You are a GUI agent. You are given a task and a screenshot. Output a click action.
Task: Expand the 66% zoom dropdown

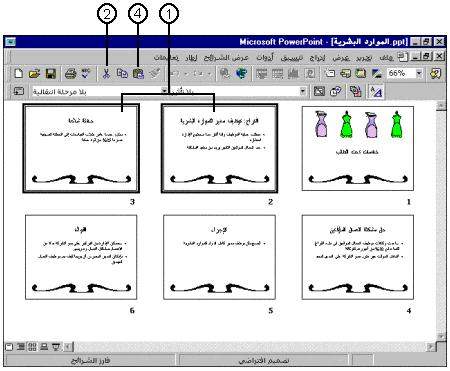click(419, 73)
